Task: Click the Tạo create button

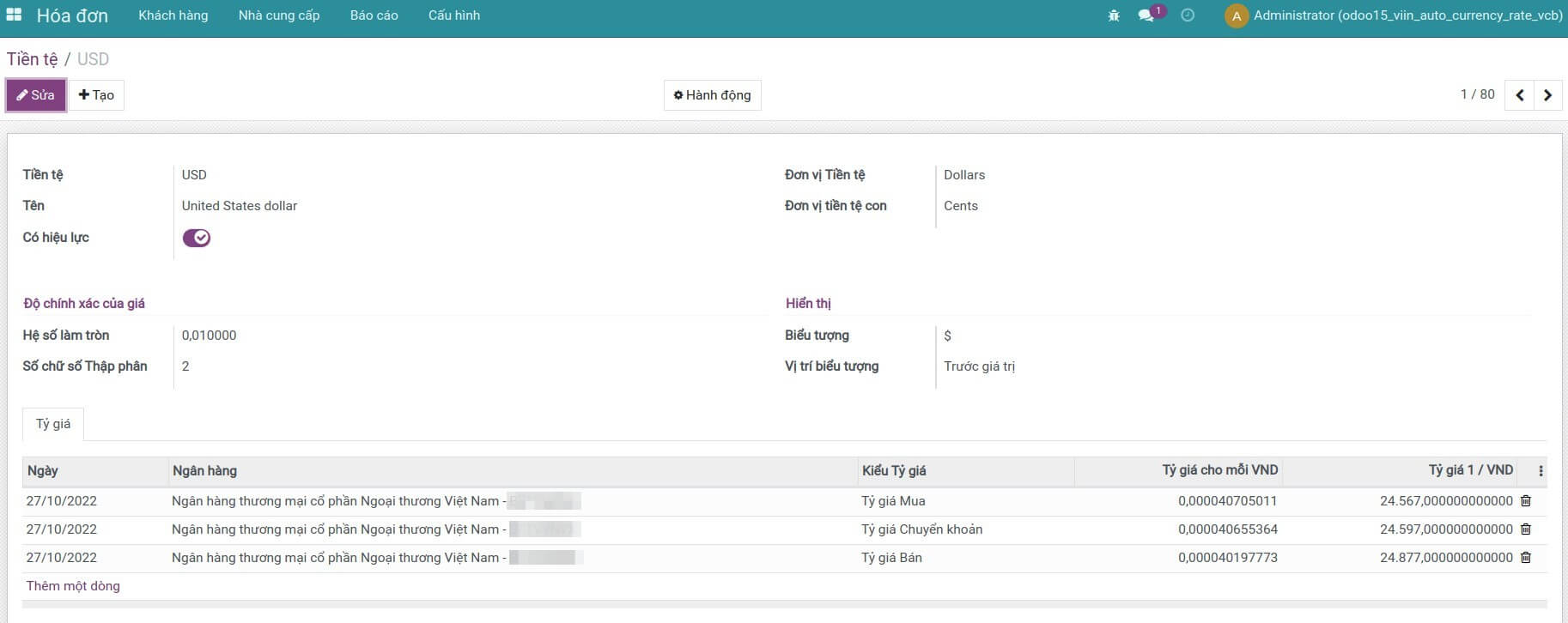Action: (96, 95)
